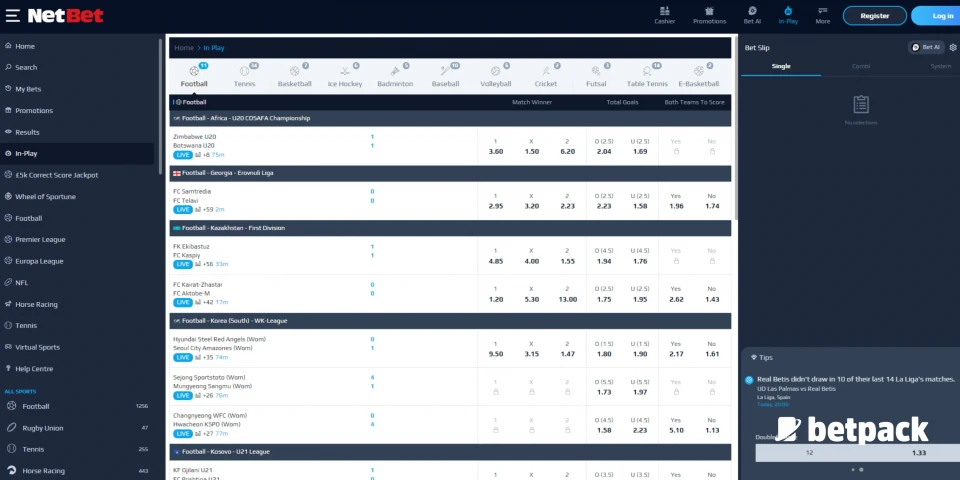The image size is (960, 480).
Task: Open the Promotions gift icon in top bar
Action: point(710,15)
